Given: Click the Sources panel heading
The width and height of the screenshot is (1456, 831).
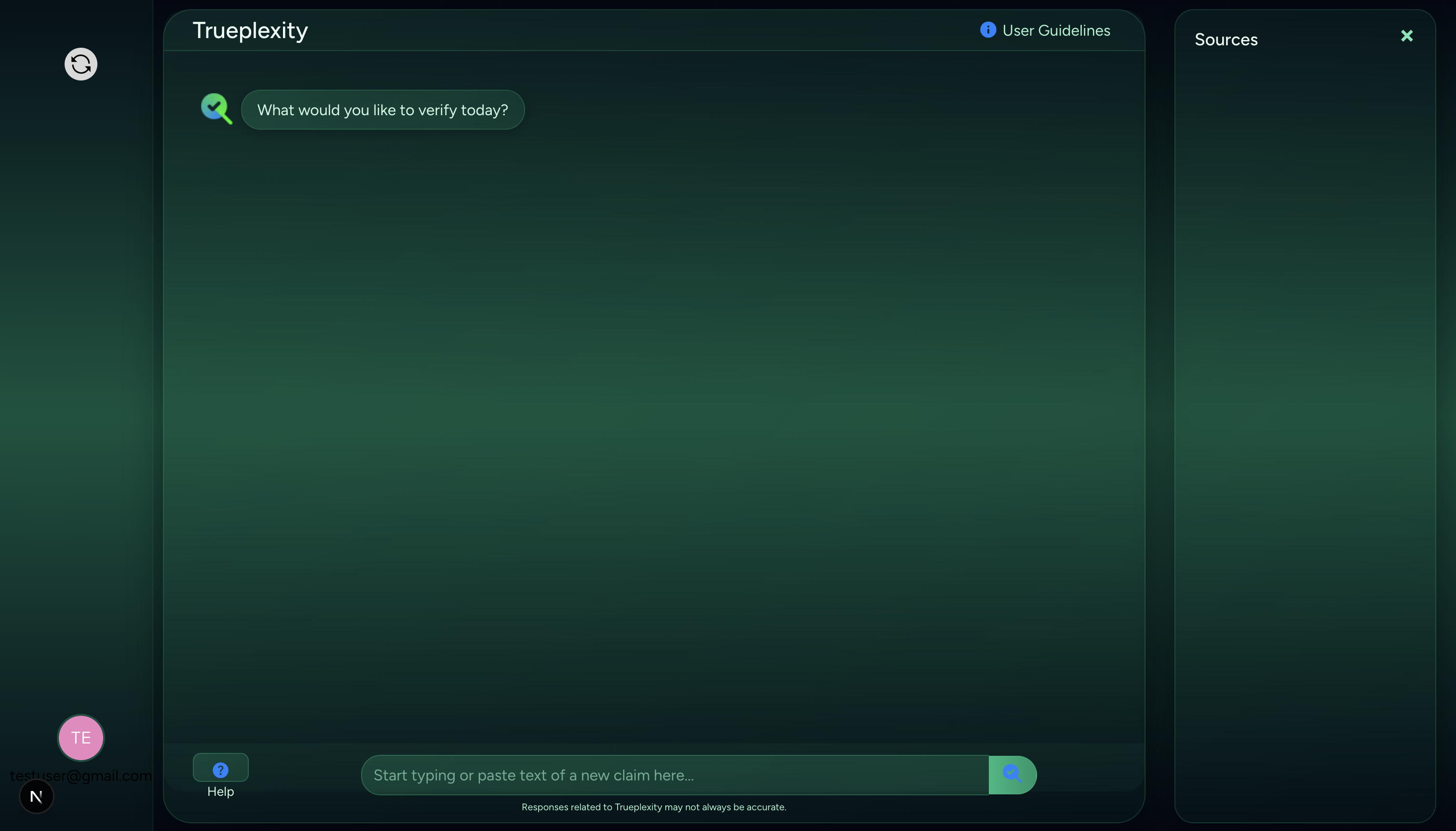Looking at the screenshot, I should coord(1226,40).
